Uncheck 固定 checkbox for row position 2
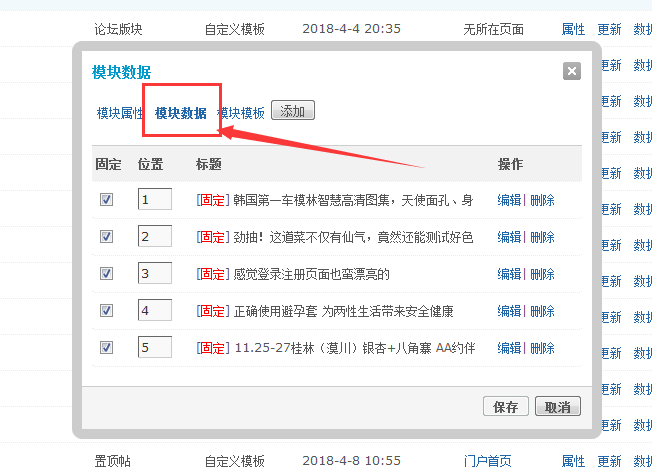Viewport: 652px width, 469px height. (106, 237)
